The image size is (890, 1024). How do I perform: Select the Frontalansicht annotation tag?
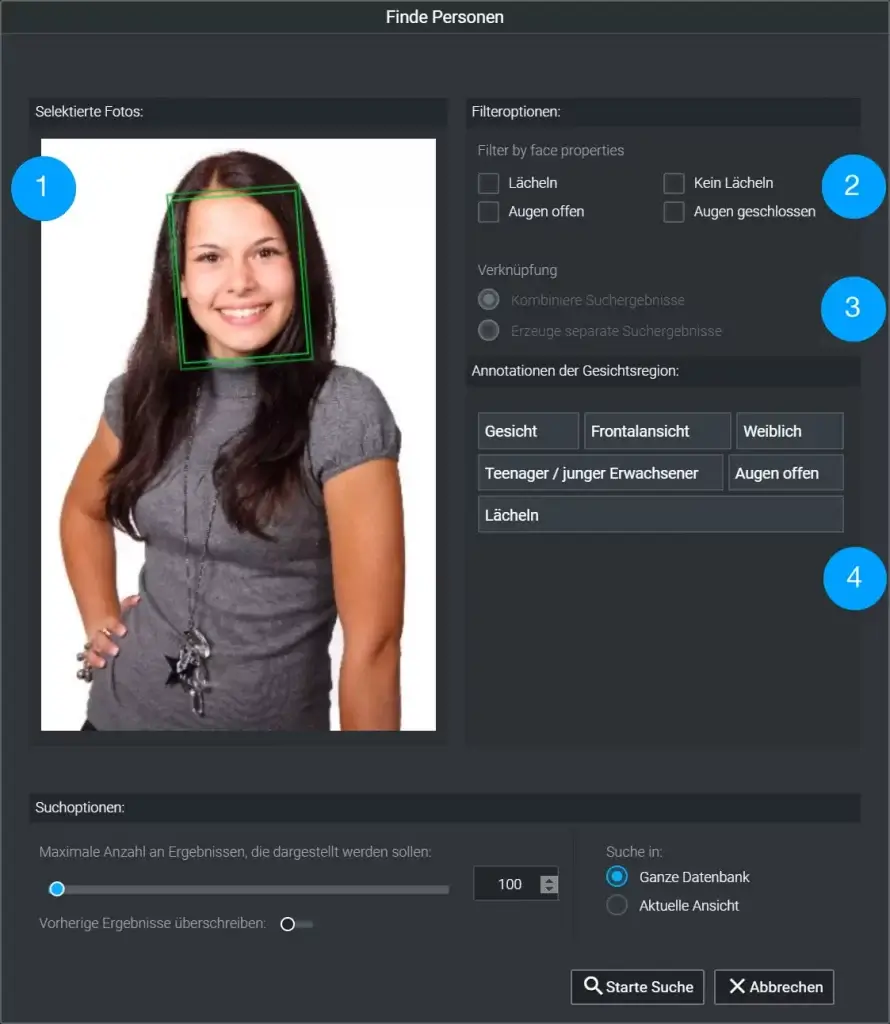(x=656, y=431)
